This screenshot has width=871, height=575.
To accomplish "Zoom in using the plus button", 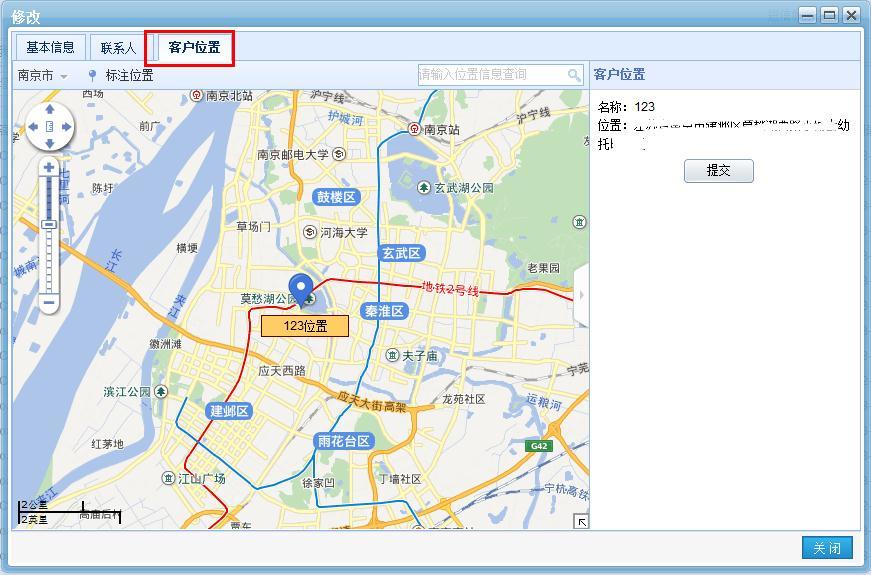I will tap(49, 168).
